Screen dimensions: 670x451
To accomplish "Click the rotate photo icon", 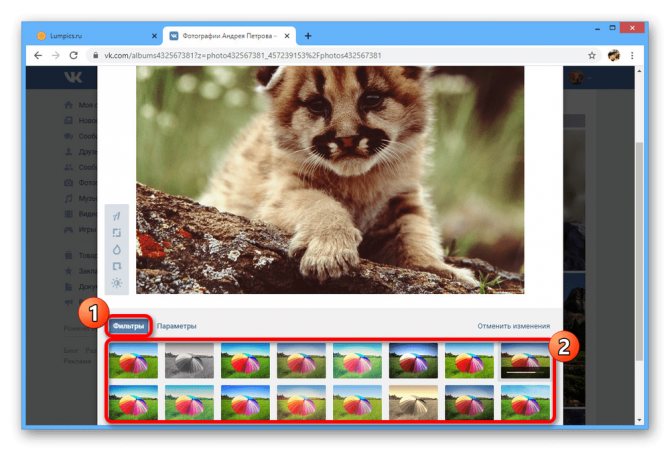I will tap(117, 266).
